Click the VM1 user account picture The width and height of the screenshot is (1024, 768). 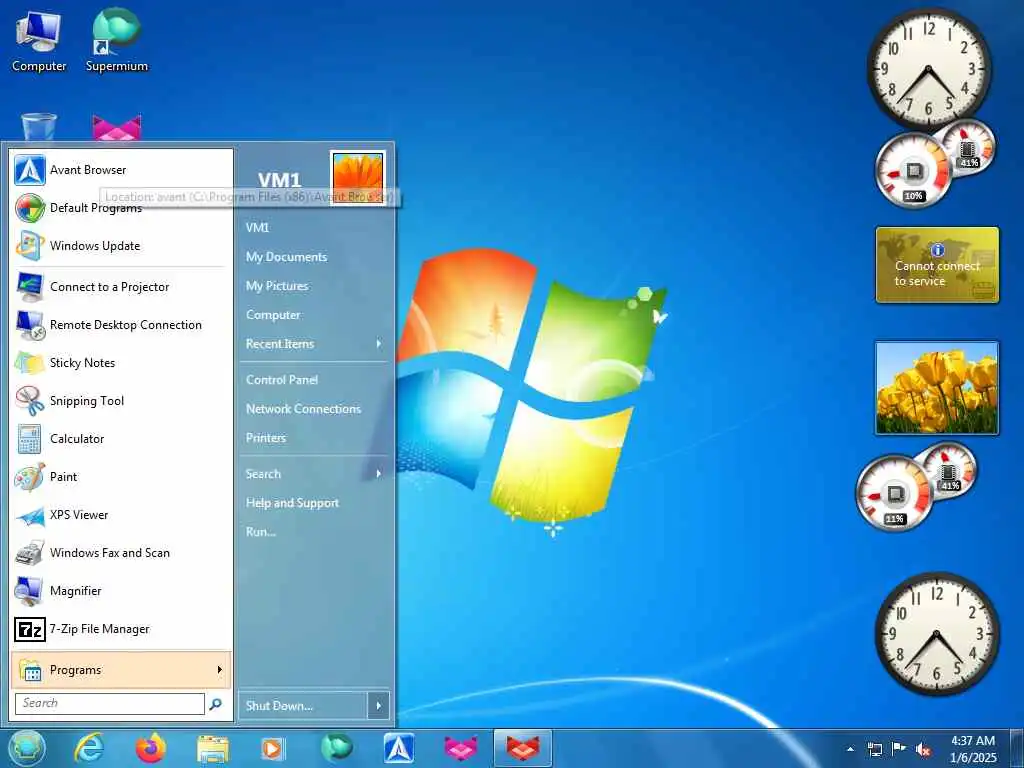coord(358,178)
